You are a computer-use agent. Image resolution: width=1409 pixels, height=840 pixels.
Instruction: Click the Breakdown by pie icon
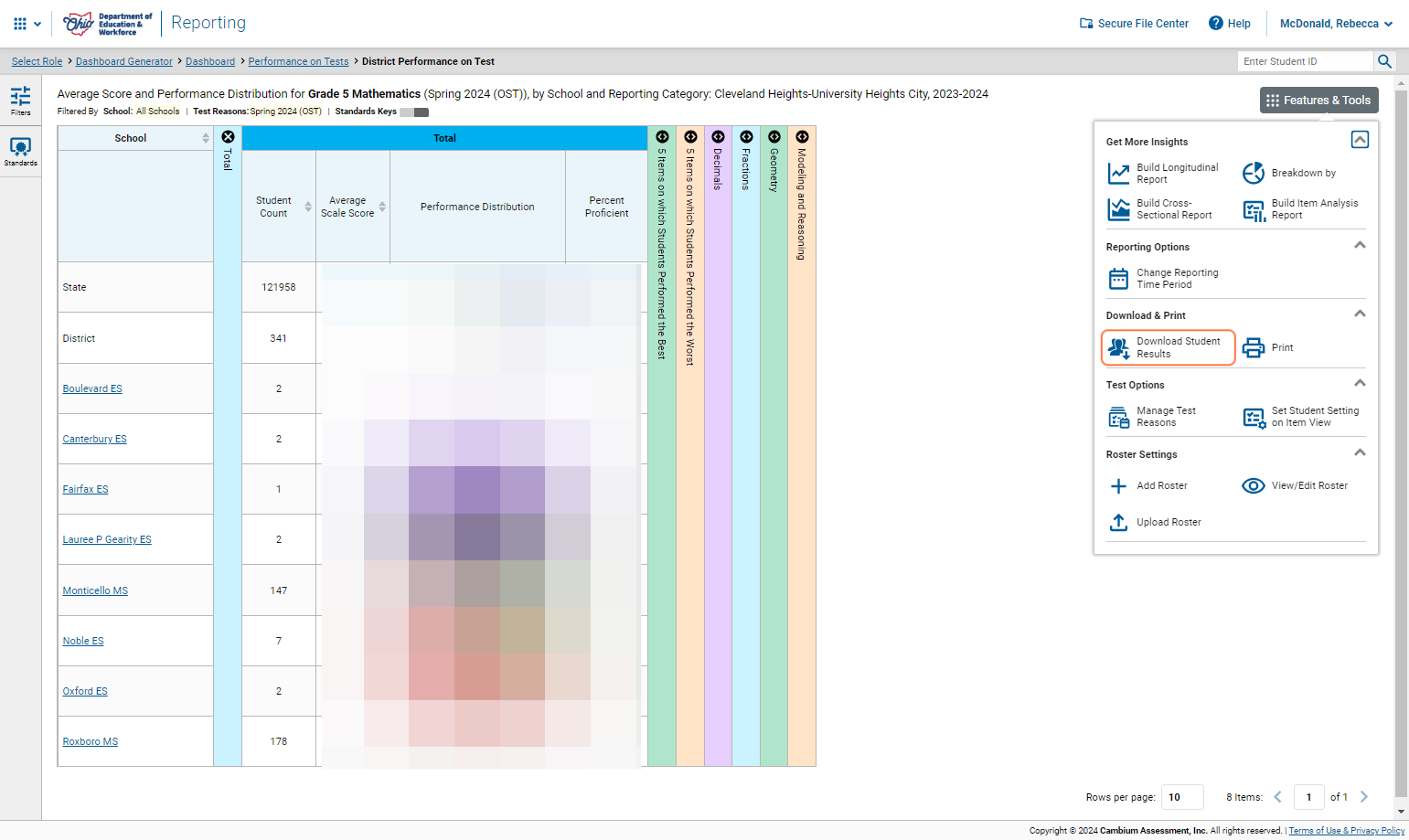[1254, 173]
